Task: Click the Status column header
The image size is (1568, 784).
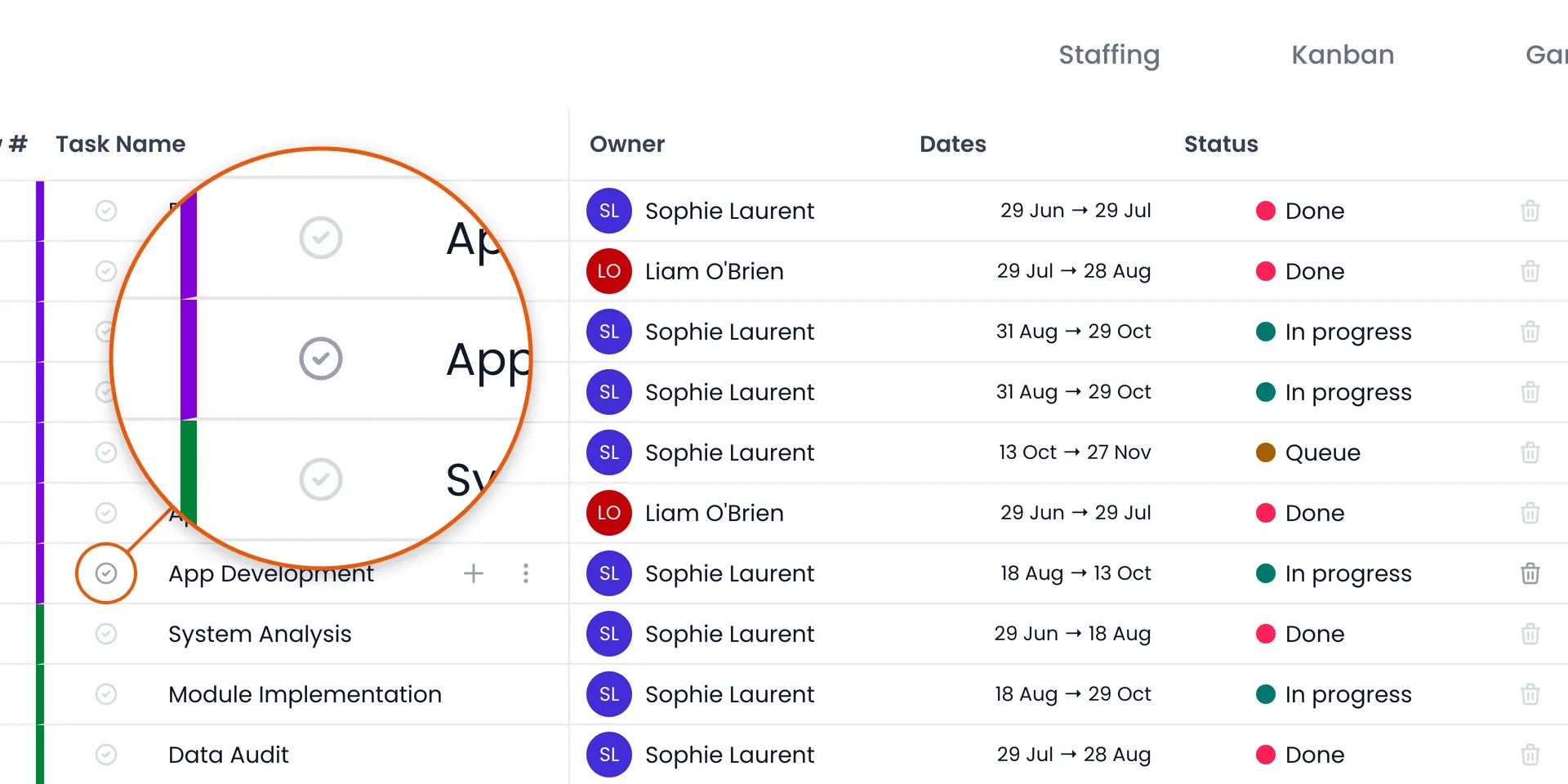Action: pyautogui.click(x=1221, y=144)
